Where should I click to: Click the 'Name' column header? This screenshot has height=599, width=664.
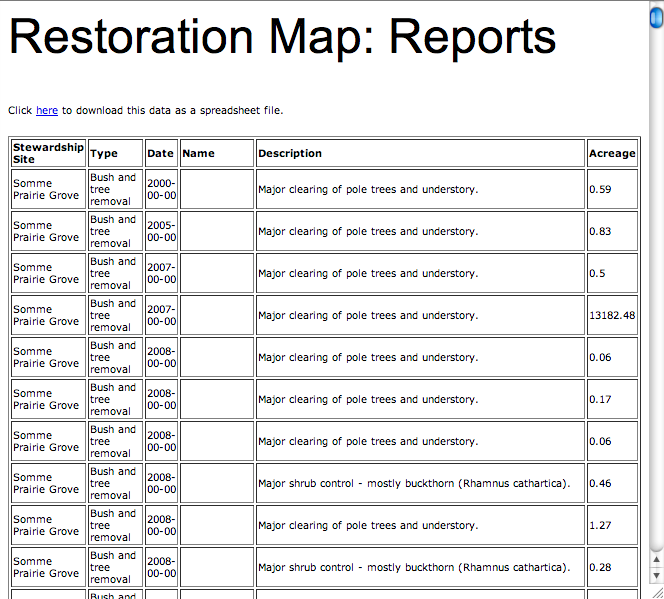coord(217,153)
